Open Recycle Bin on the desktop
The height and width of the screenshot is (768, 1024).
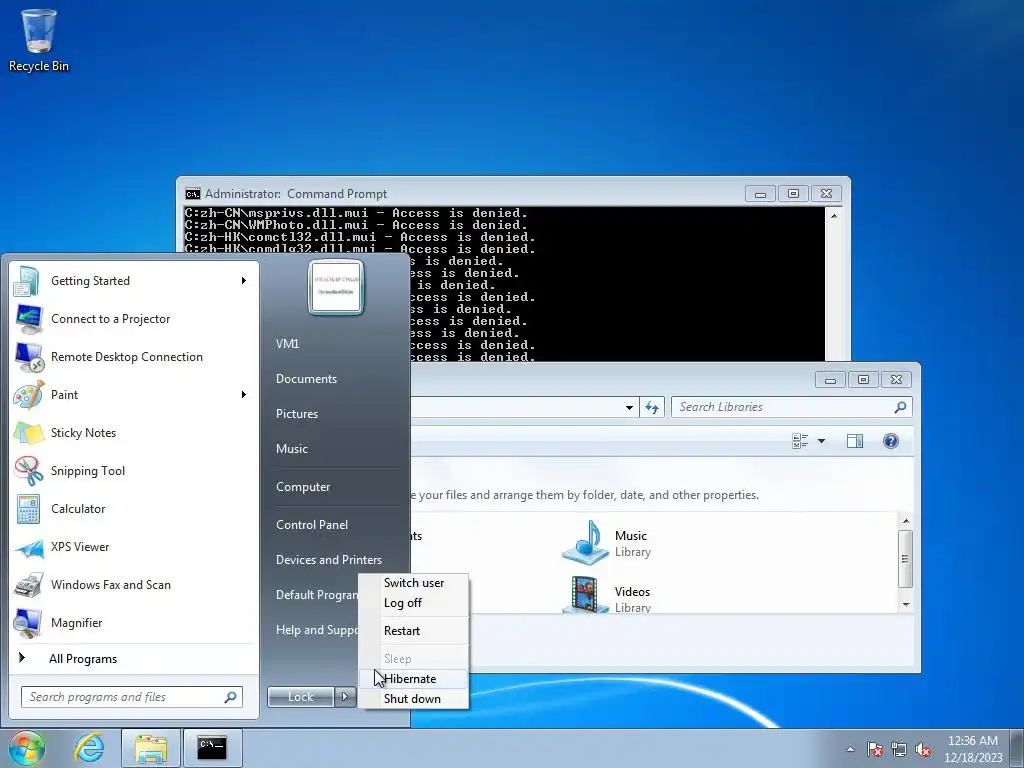[39, 39]
